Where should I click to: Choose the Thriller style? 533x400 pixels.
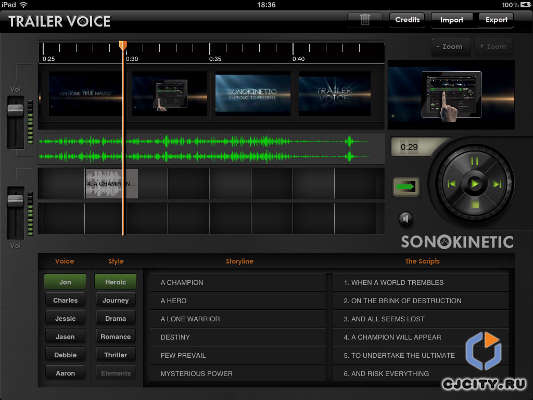click(x=116, y=355)
